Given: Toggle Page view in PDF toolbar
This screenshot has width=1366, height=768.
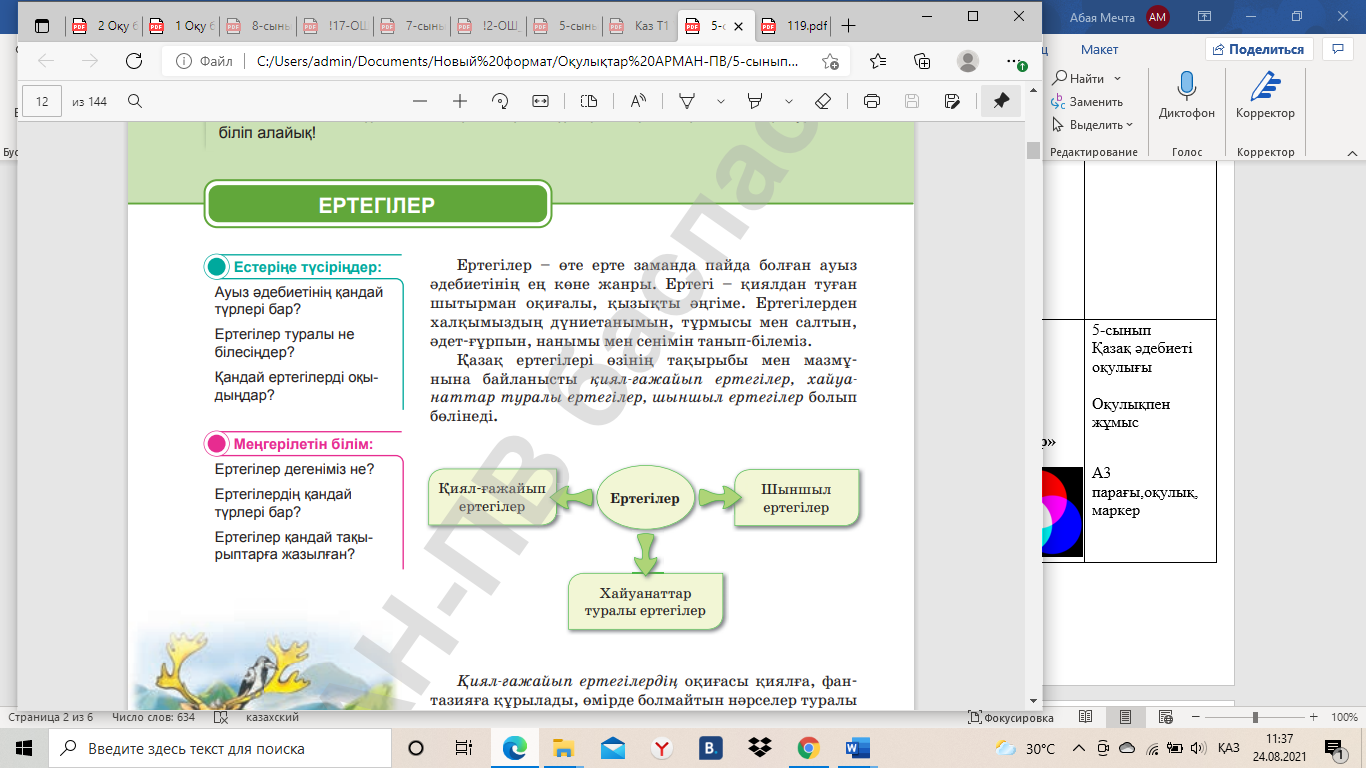Looking at the screenshot, I should pos(588,101).
